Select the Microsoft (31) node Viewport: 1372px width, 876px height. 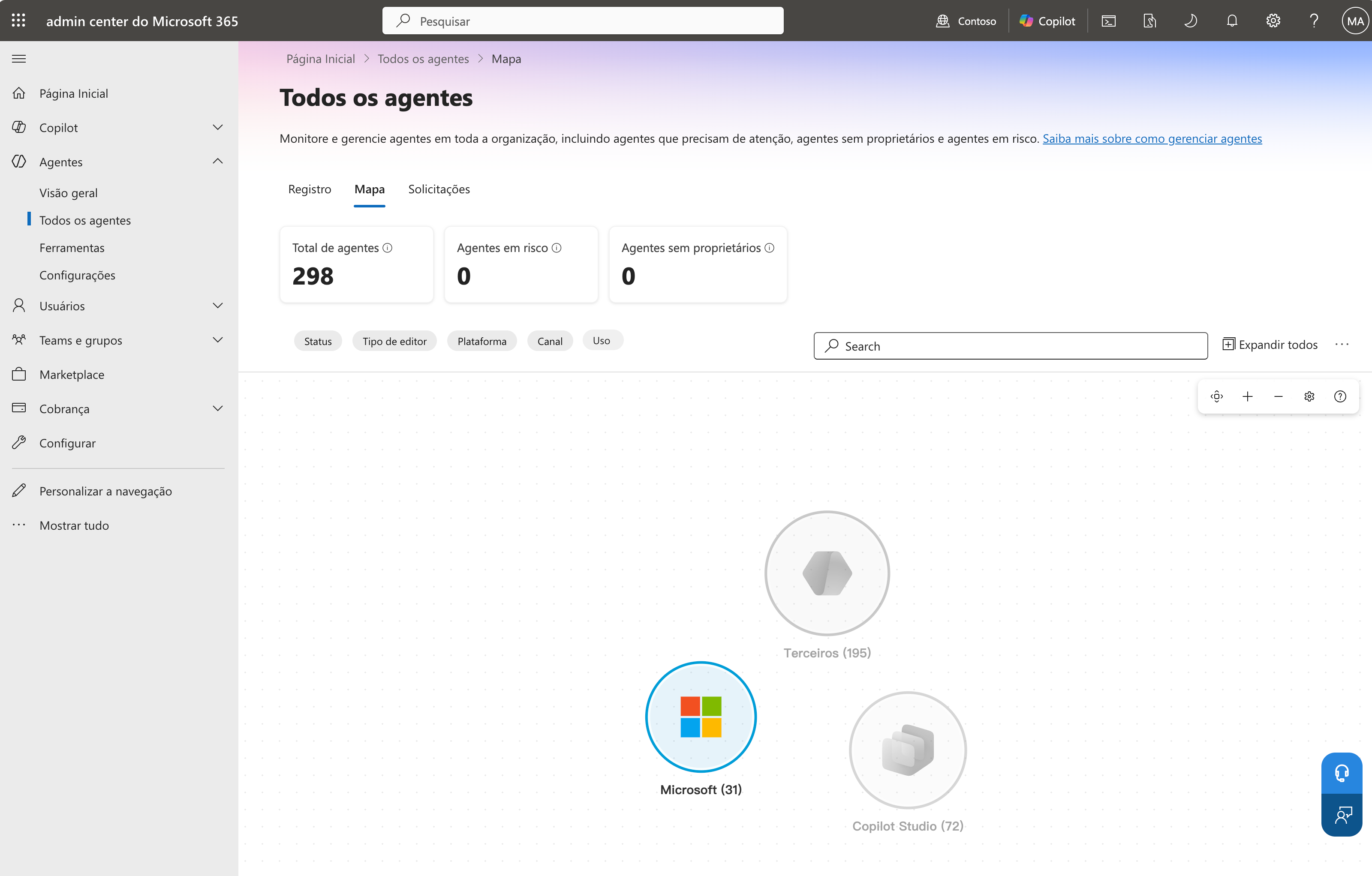coord(701,717)
